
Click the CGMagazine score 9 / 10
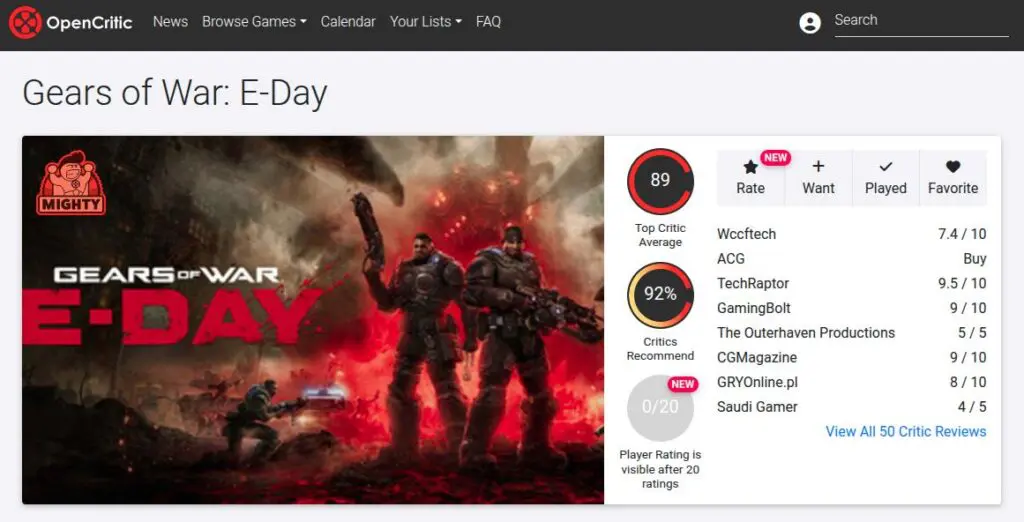pyautogui.click(x=968, y=357)
